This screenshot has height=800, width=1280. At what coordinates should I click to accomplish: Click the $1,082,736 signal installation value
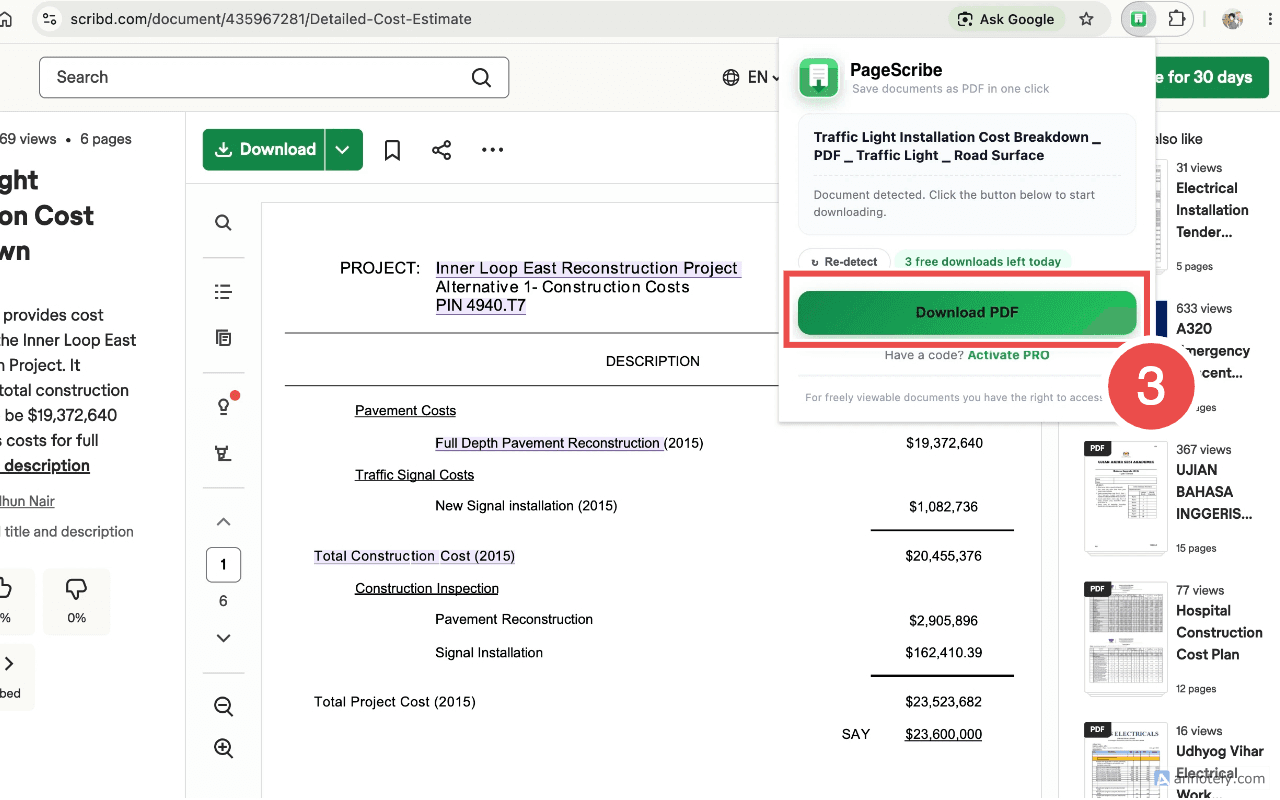coord(943,507)
